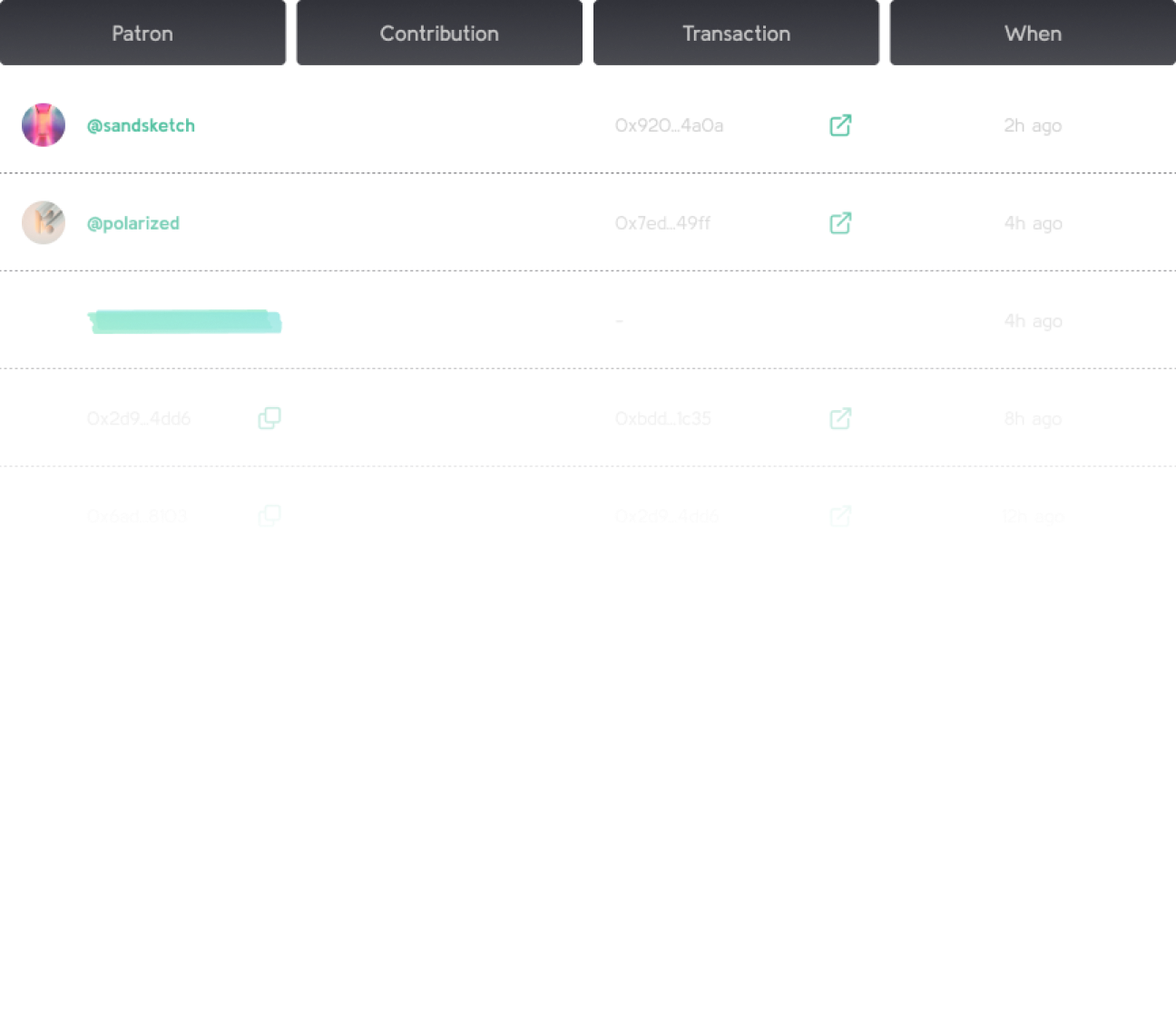Click the '8h ago' timestamp

point(1033,418)
